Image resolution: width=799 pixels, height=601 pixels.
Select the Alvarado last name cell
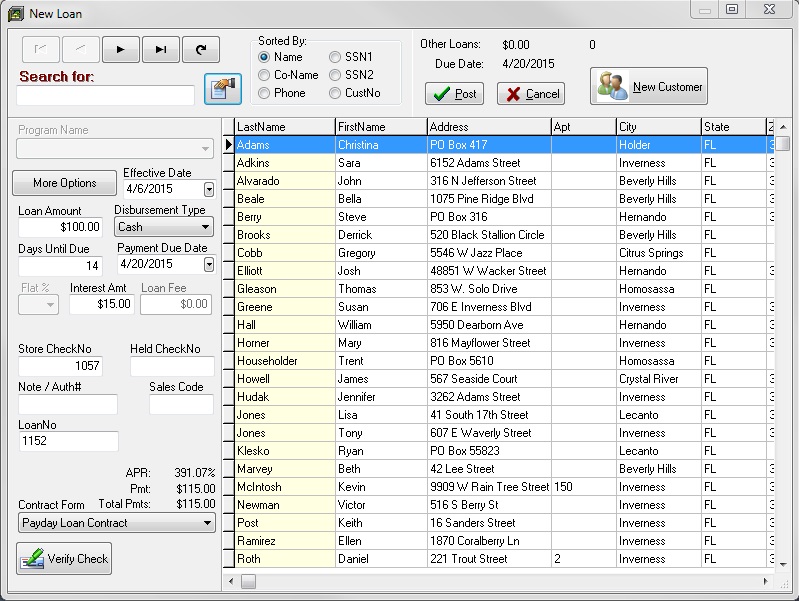pyautogui.click(x=285, y=181)
